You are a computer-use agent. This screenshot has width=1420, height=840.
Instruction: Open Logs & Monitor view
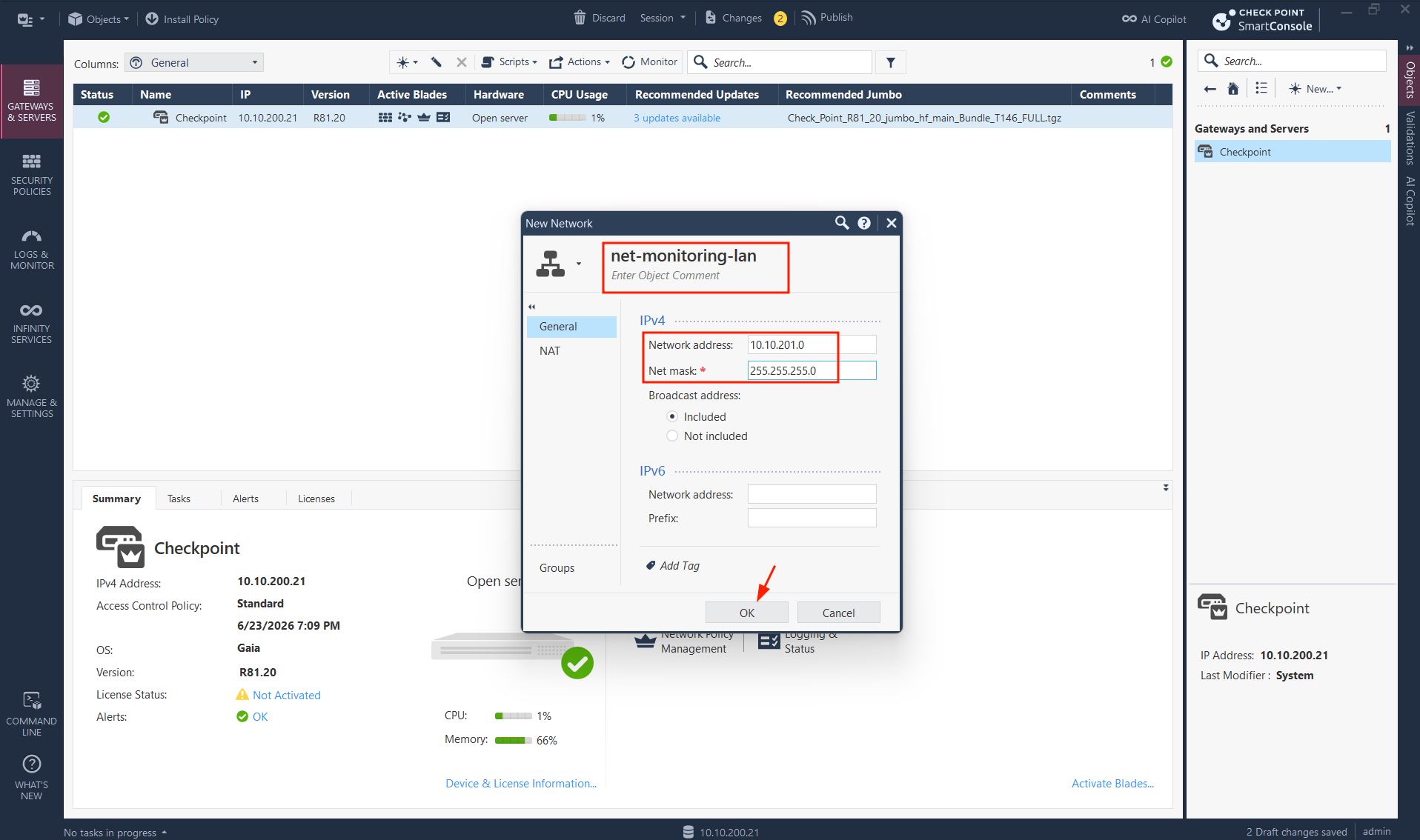(x=32, y=249)
